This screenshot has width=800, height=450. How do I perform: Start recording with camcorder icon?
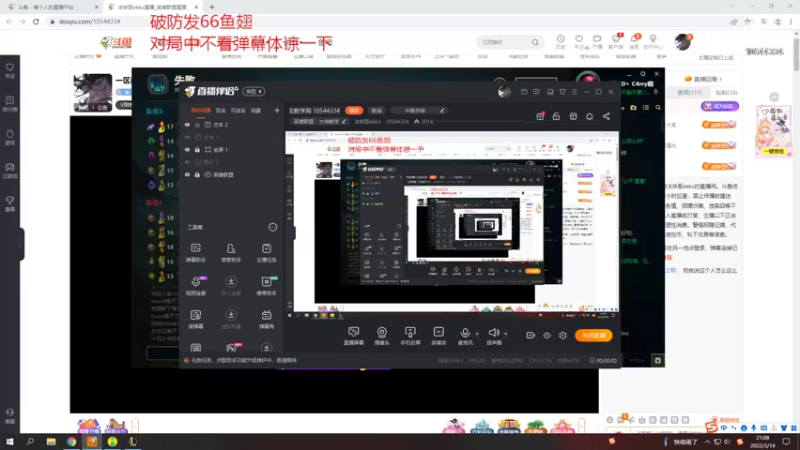pyautogui.click(x=531, y=335)
